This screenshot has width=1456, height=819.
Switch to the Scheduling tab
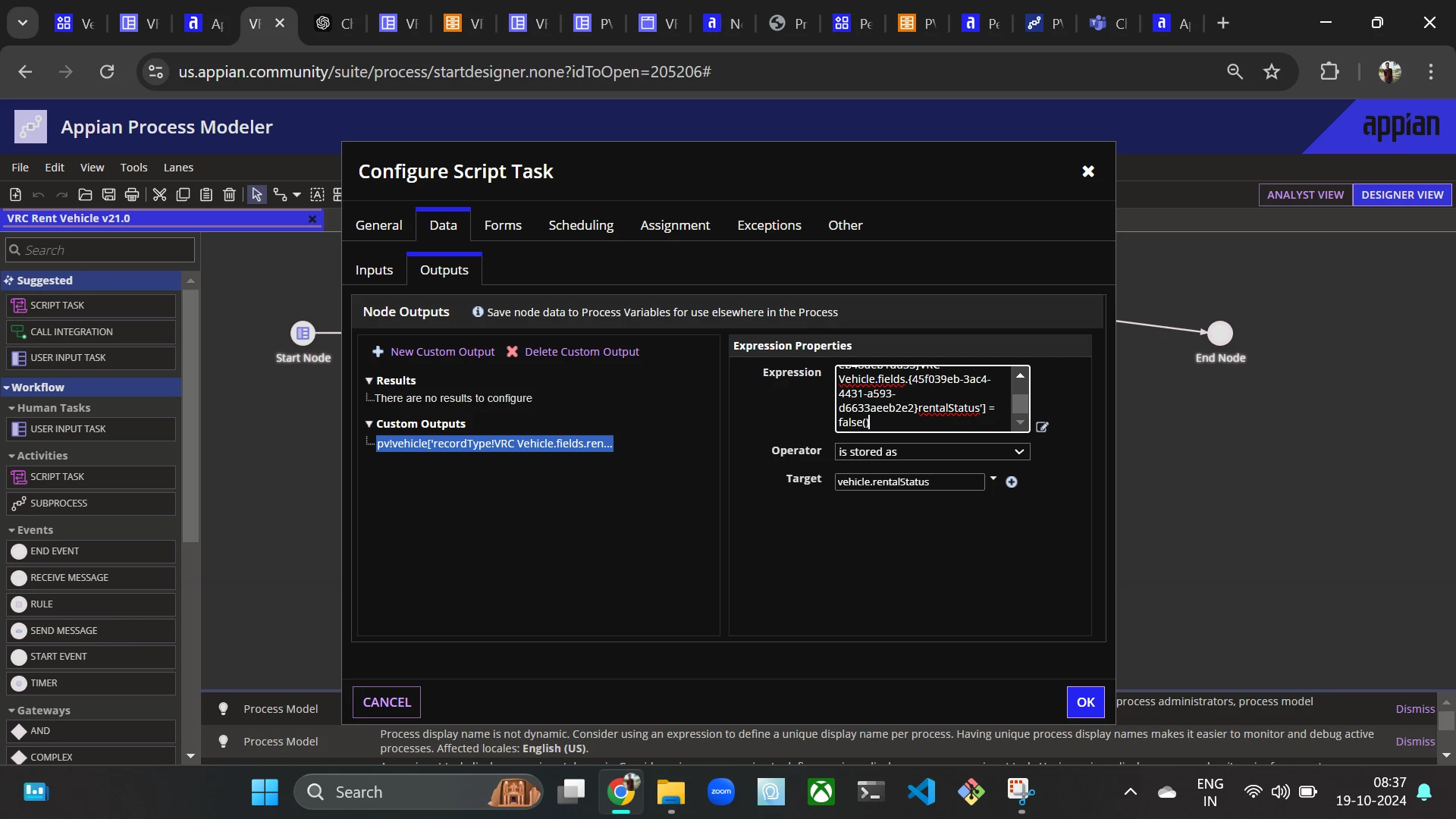point(581,225)
